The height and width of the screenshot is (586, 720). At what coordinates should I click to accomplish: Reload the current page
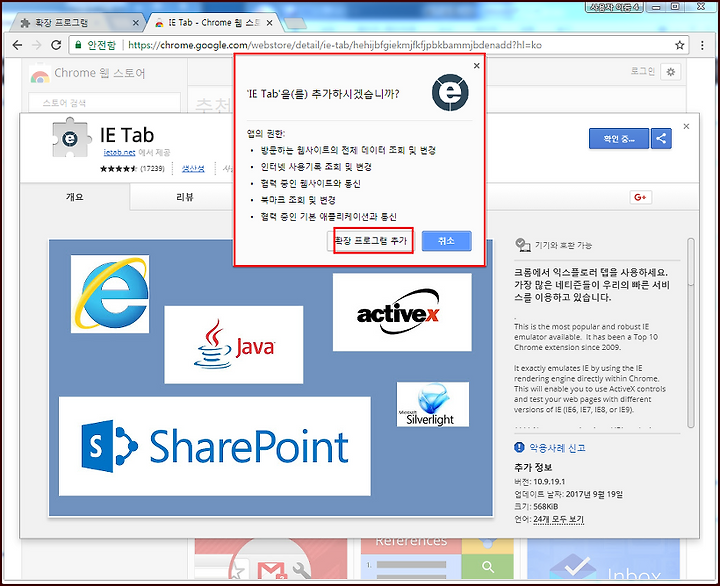(x=56, y=45)
